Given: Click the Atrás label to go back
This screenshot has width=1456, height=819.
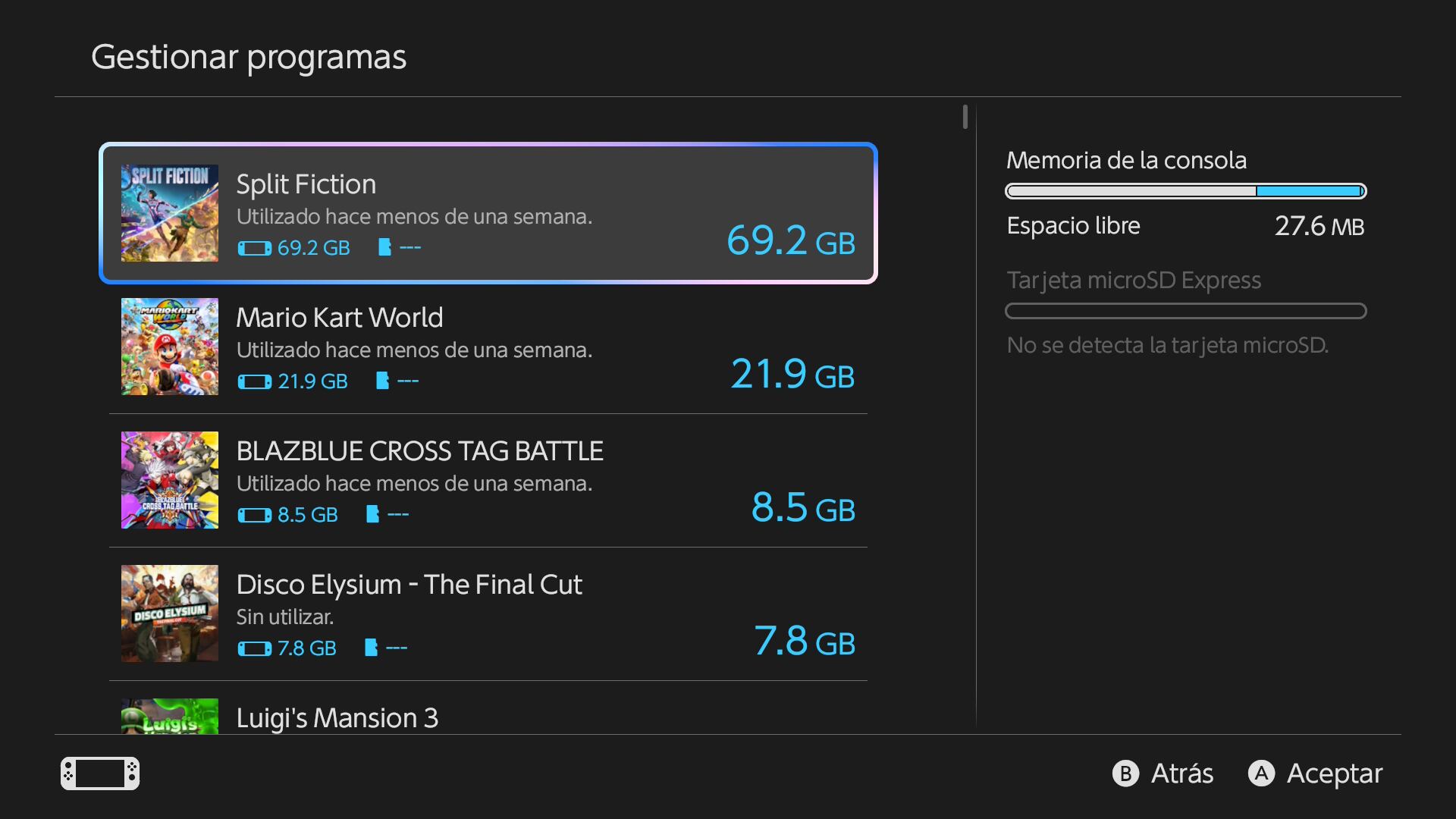Looking at the screenshot, I should point(1181,773).
